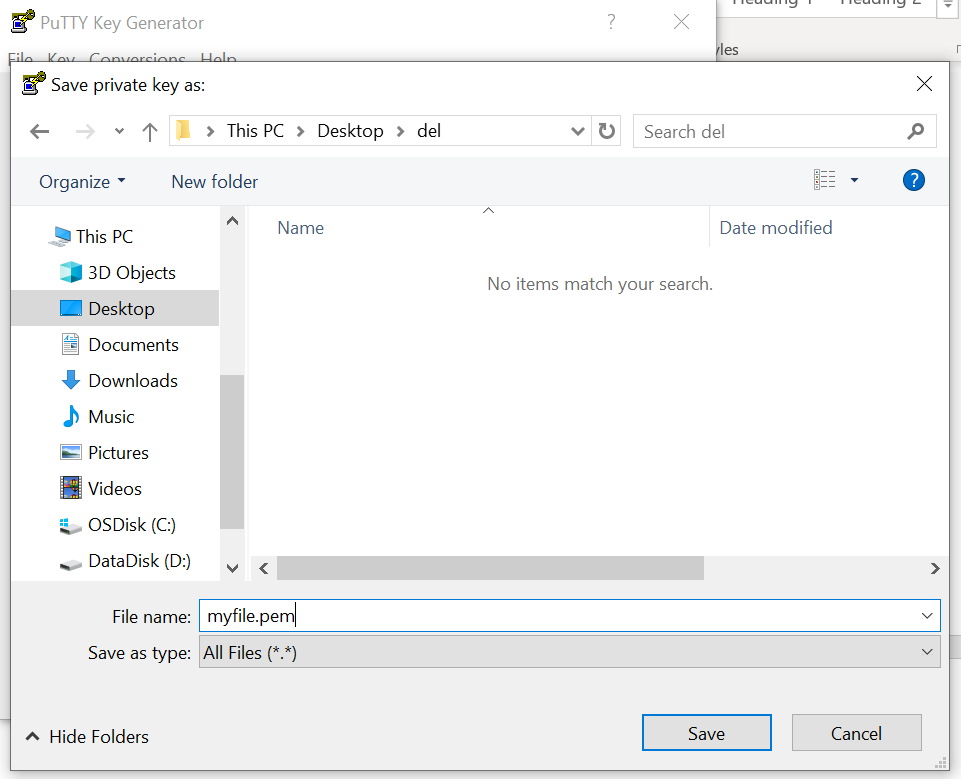Viewport: 961px width, 779px height.
Task: Click the Forward navigation arrow
Action: tap(85, 131)
